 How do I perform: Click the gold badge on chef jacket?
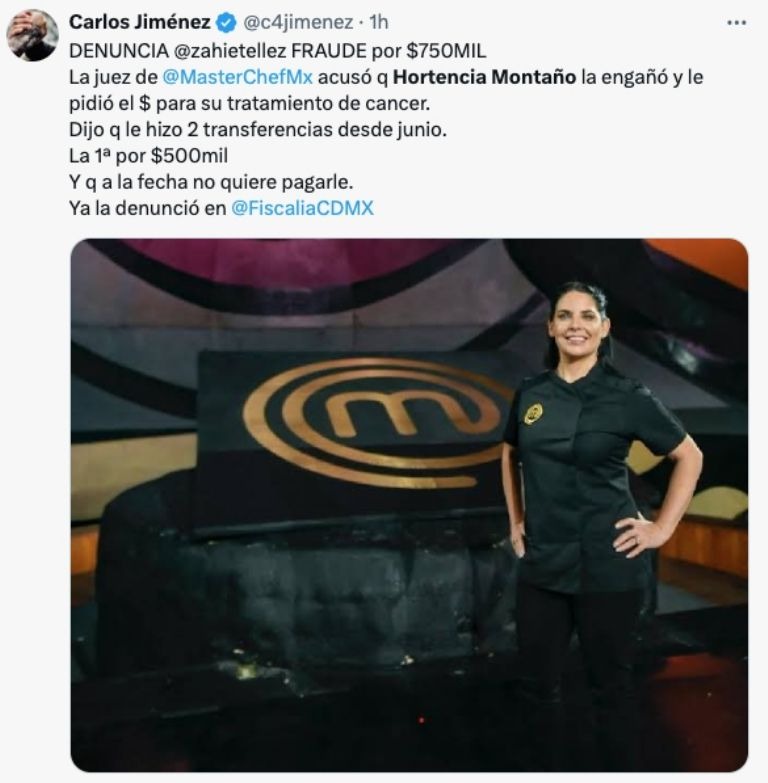coord(533,413)
